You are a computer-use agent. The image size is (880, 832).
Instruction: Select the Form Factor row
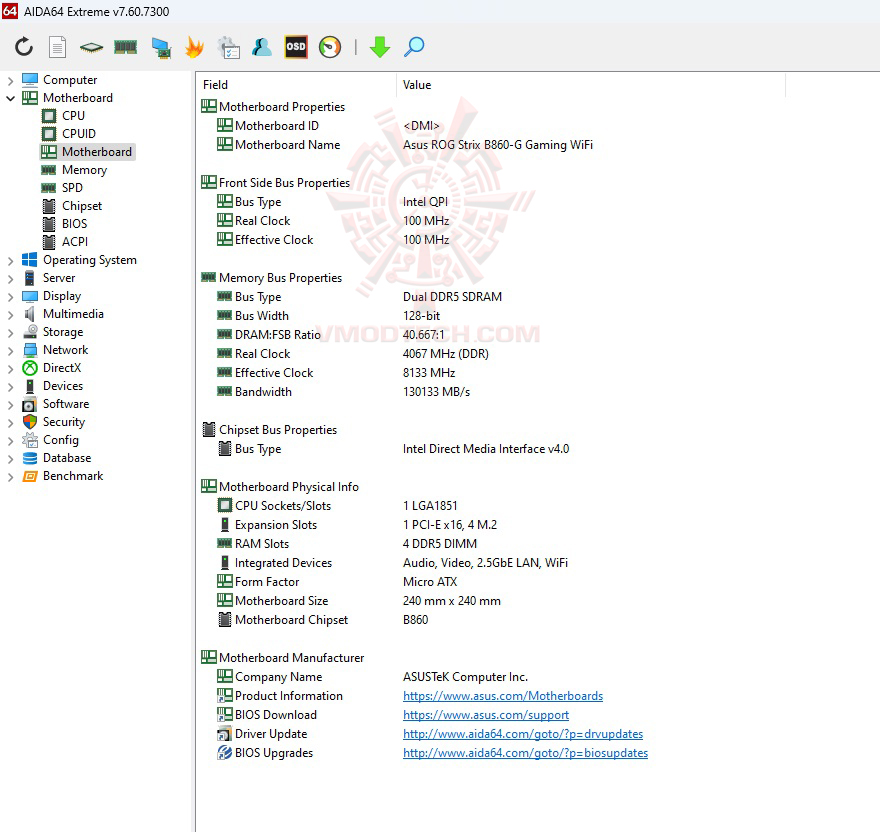(x=337, y=582)
